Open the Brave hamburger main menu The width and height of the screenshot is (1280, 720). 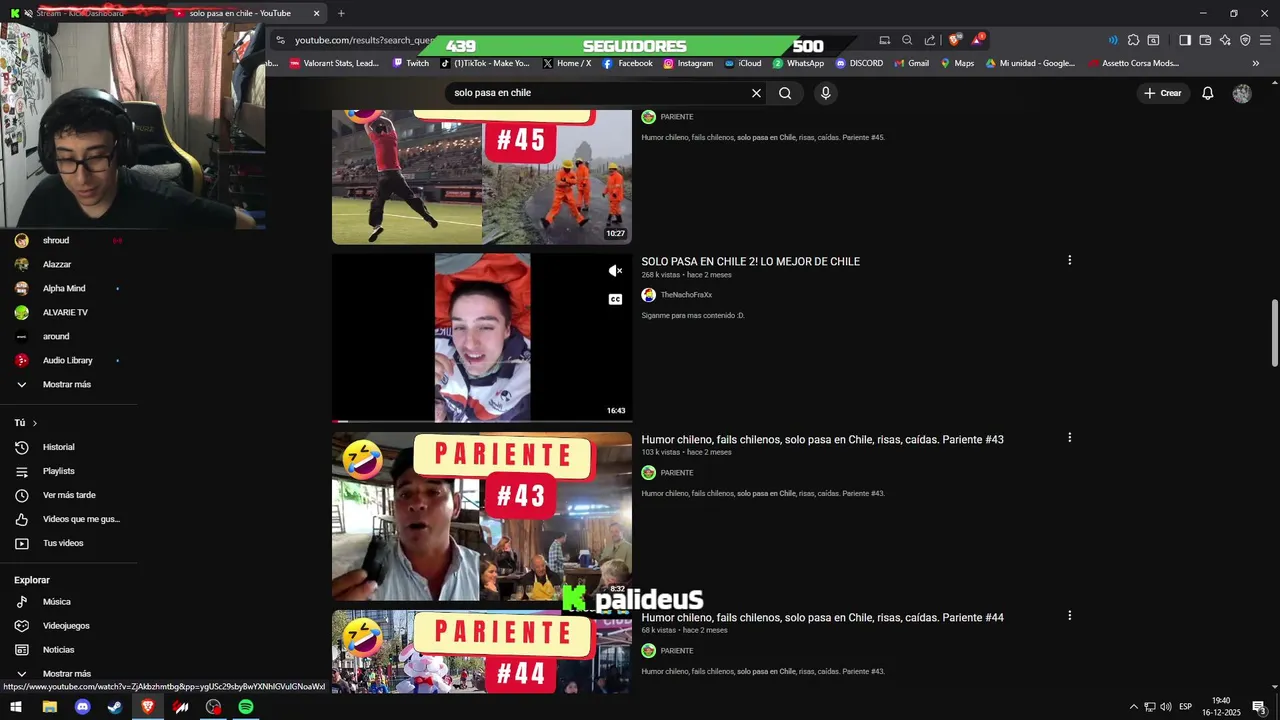[x=1265, y=40]
